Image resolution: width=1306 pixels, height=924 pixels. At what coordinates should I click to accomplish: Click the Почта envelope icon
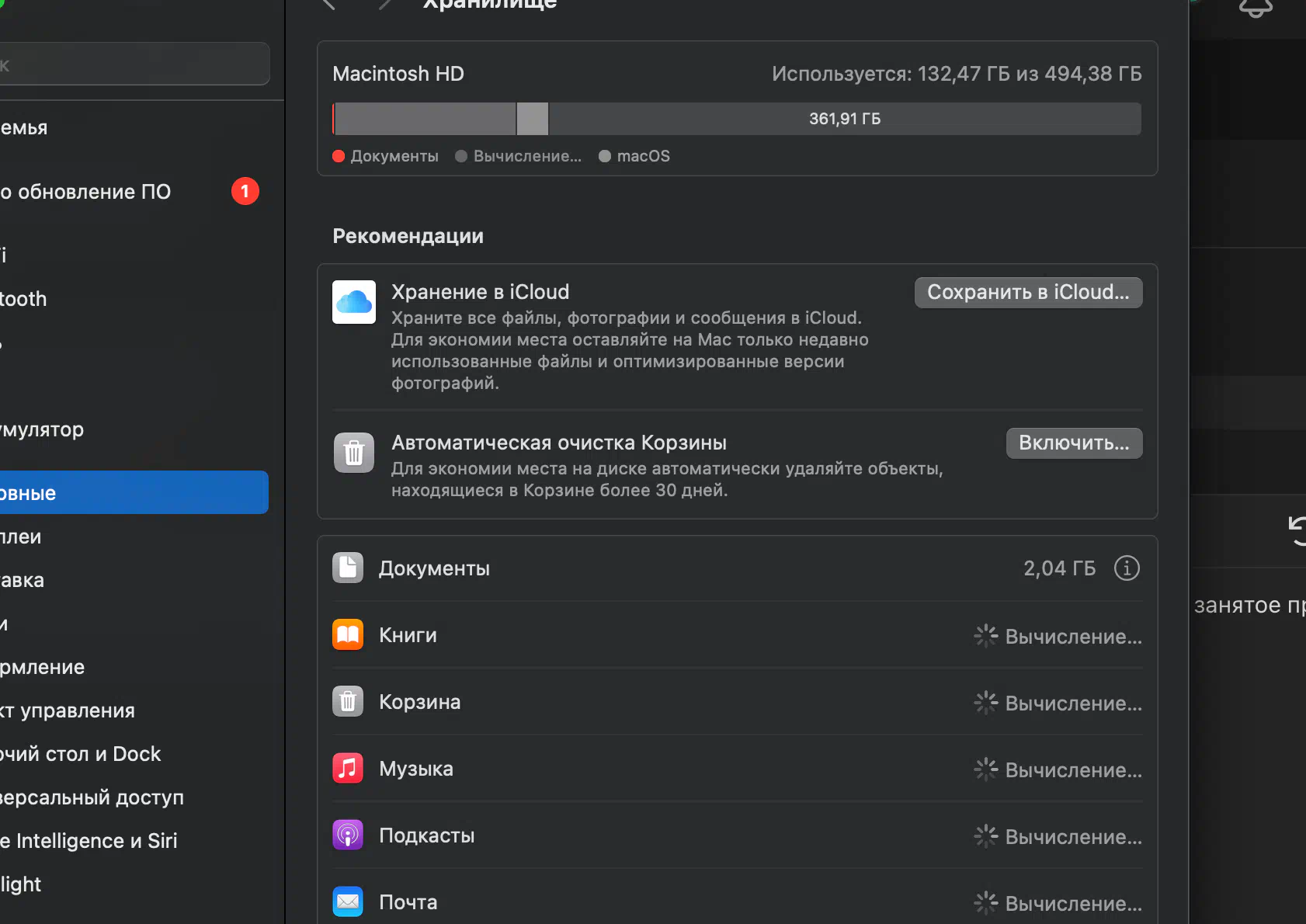point(348,901)
